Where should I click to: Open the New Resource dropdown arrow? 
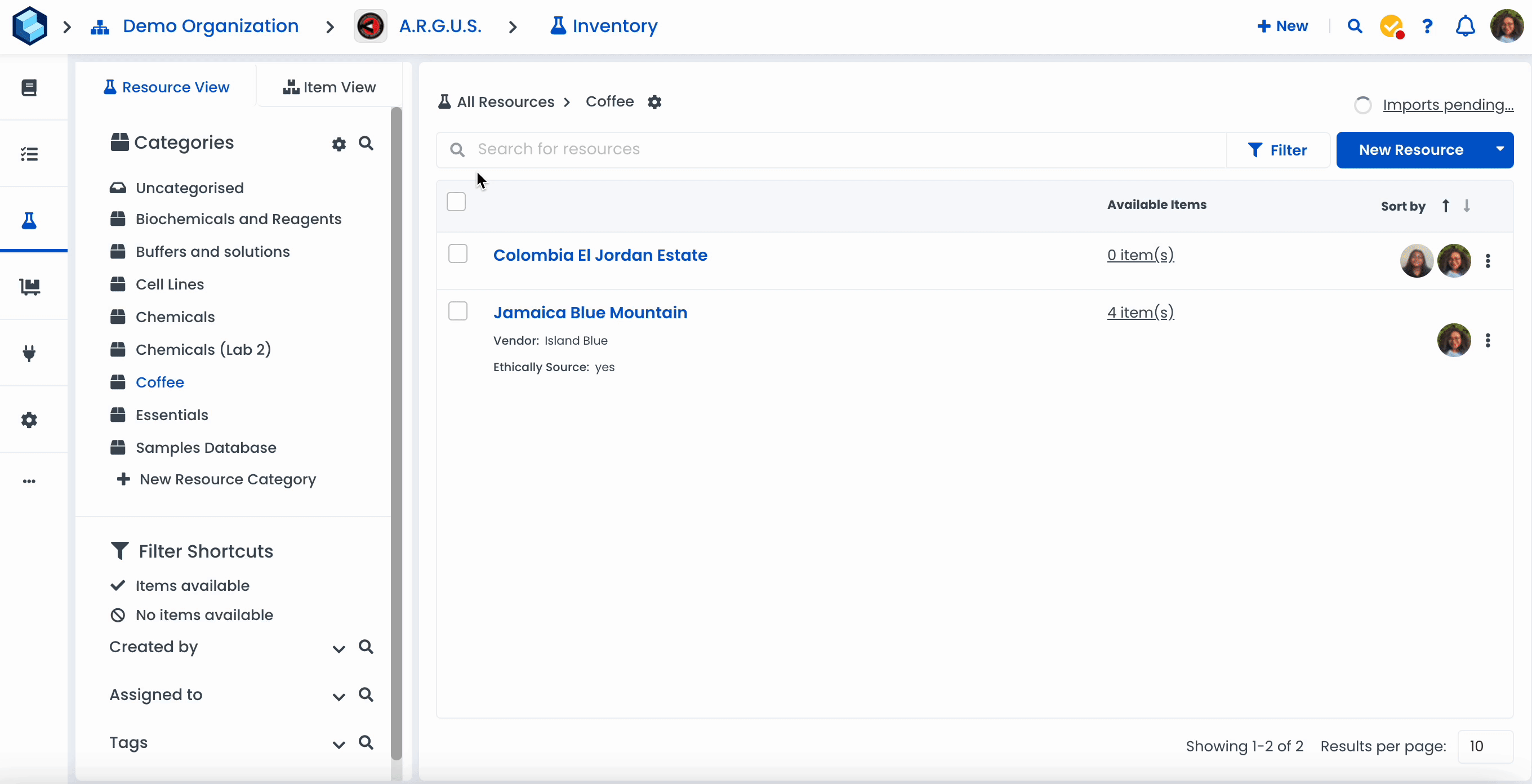pos(1499,149)
